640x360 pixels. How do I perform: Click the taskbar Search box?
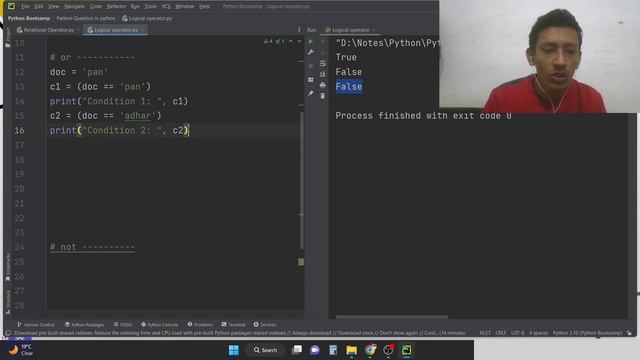tap(265, 350)
